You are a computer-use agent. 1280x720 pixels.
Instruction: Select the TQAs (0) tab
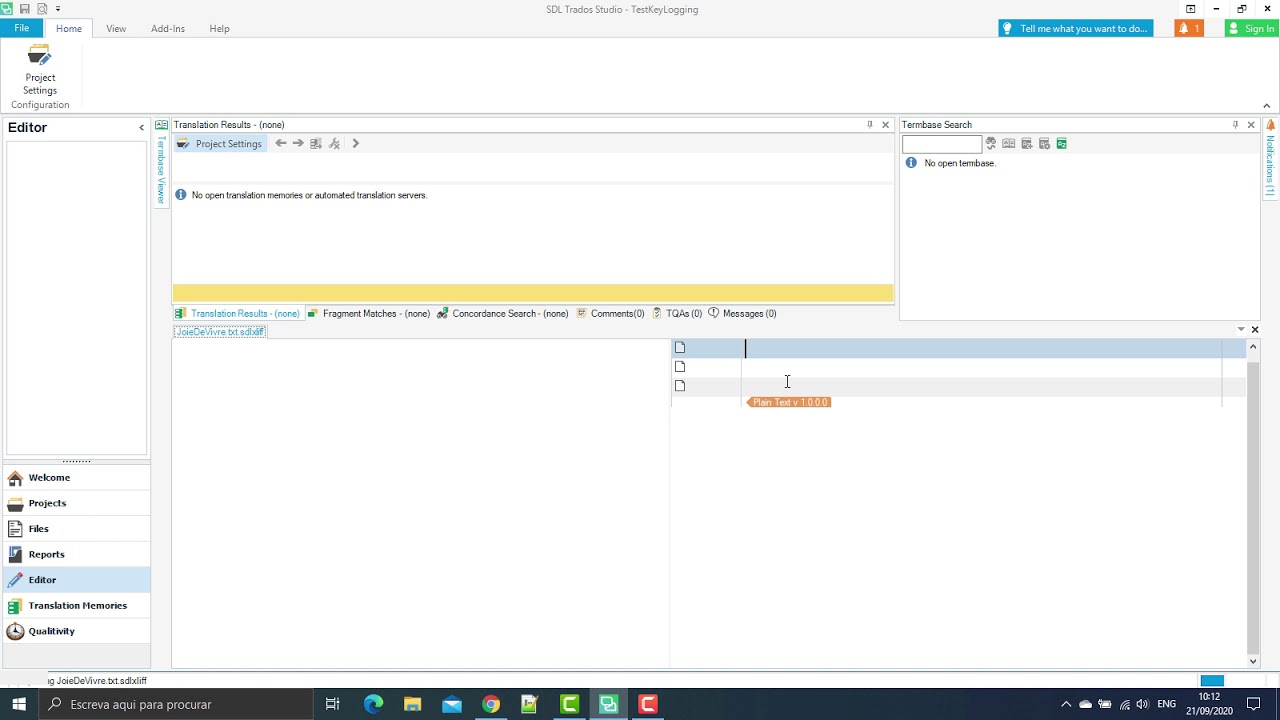677,313
